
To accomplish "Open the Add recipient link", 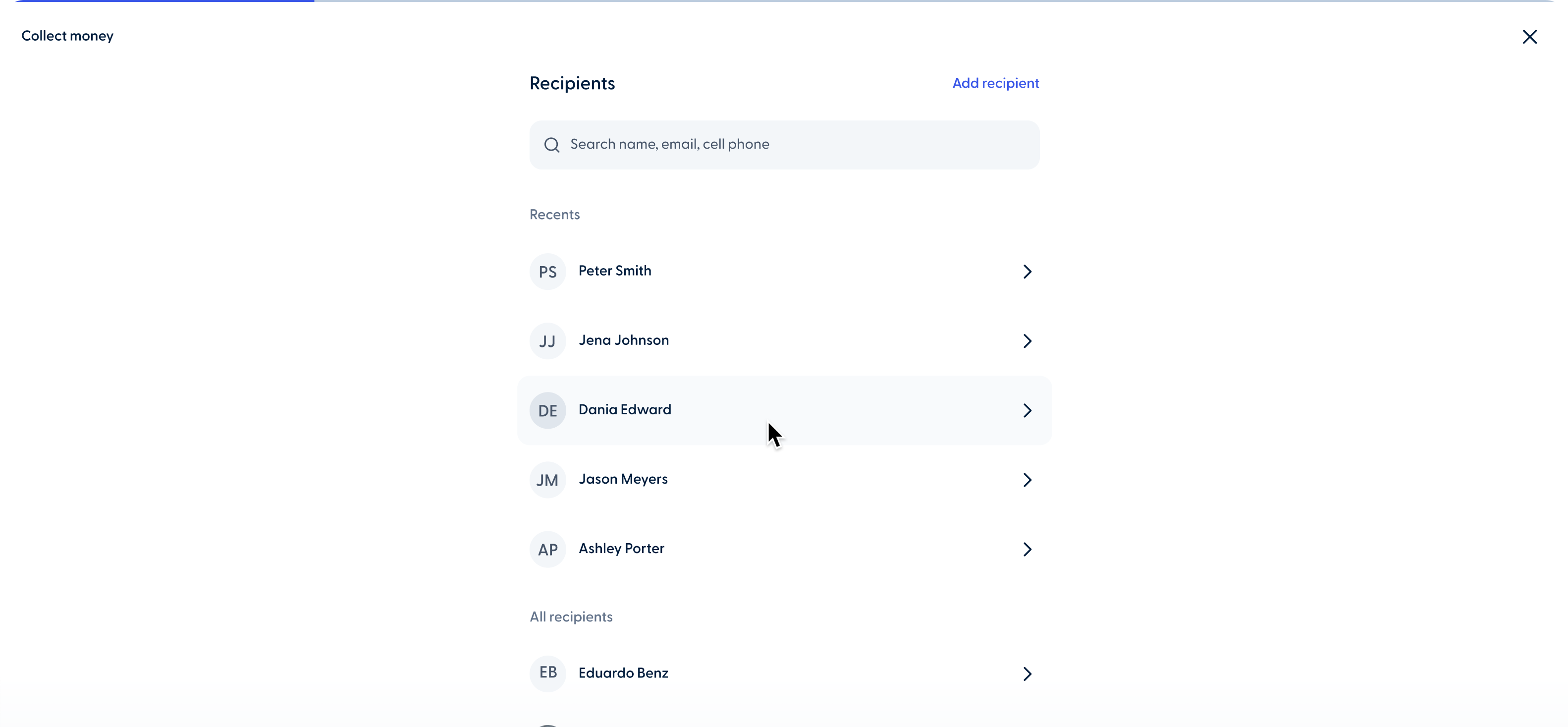I will 995,83.
